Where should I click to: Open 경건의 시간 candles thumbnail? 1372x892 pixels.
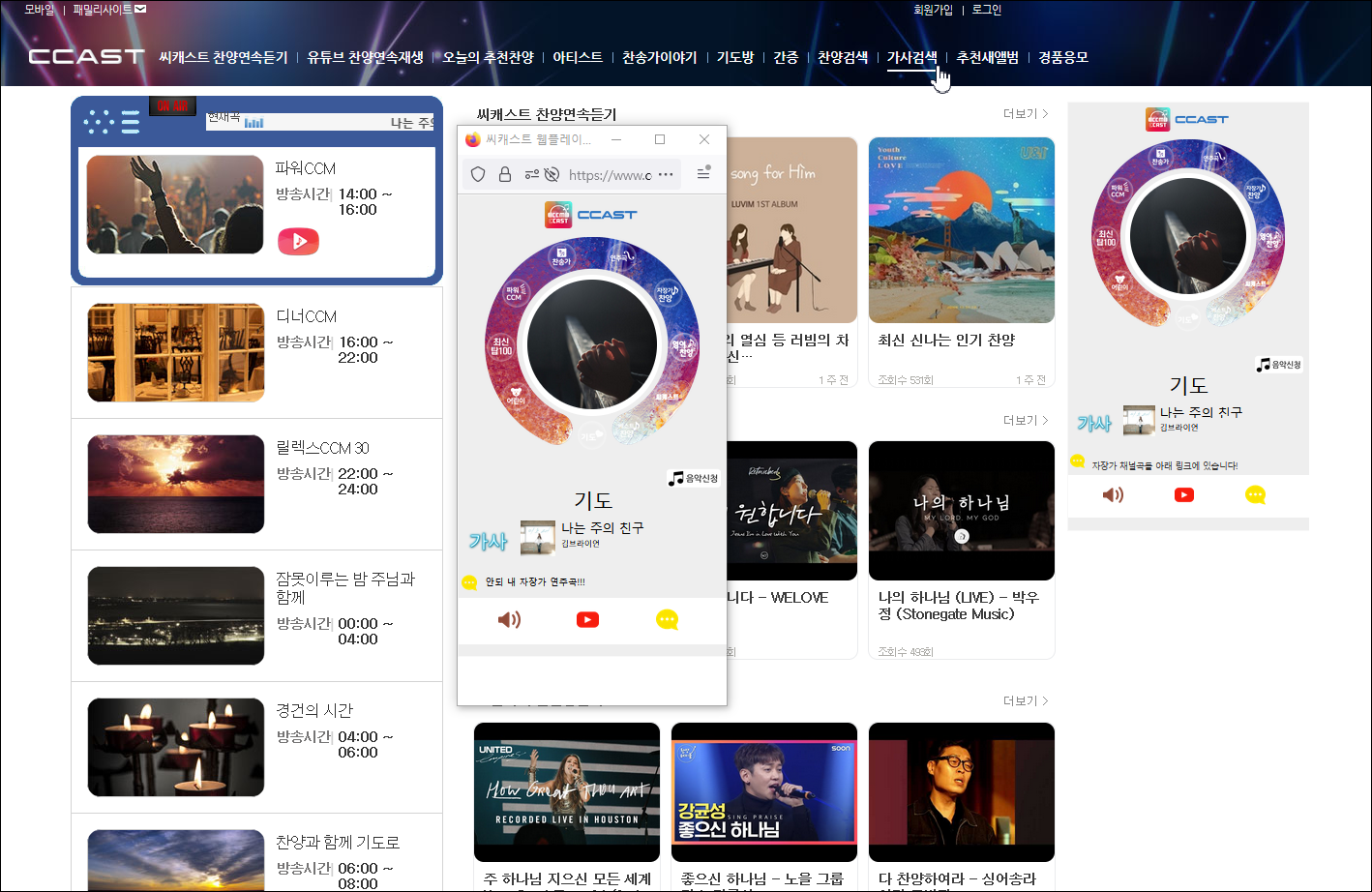tap(176, 747)
